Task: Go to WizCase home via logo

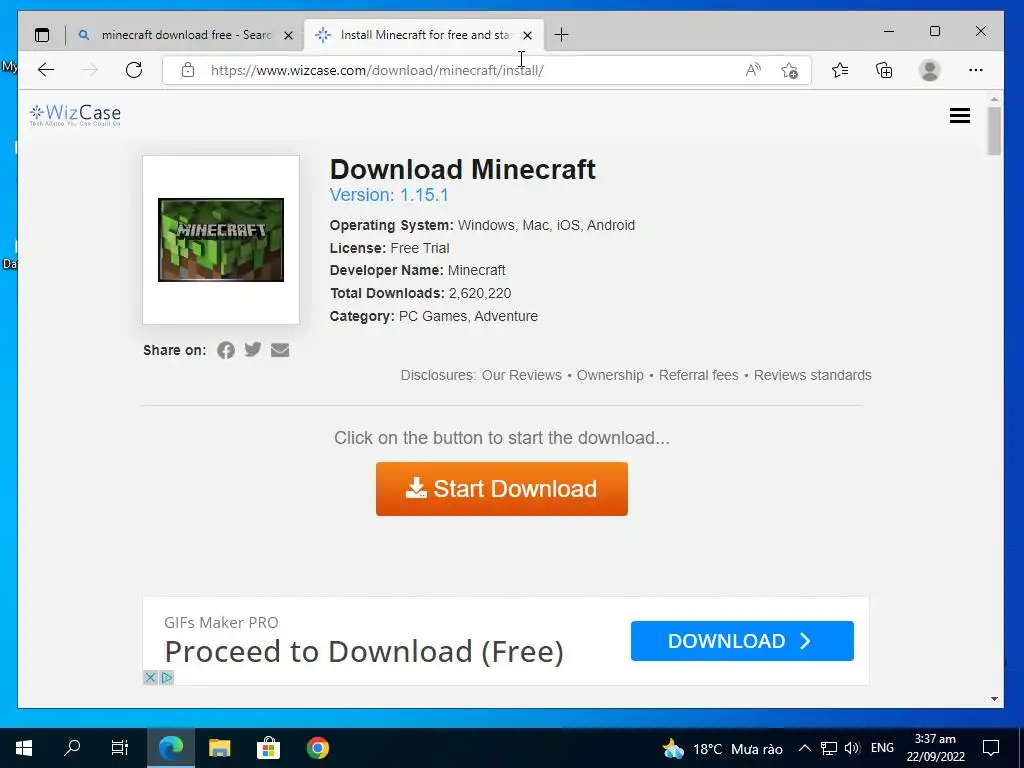Action: pyautogui.click(x=75, y=115)
